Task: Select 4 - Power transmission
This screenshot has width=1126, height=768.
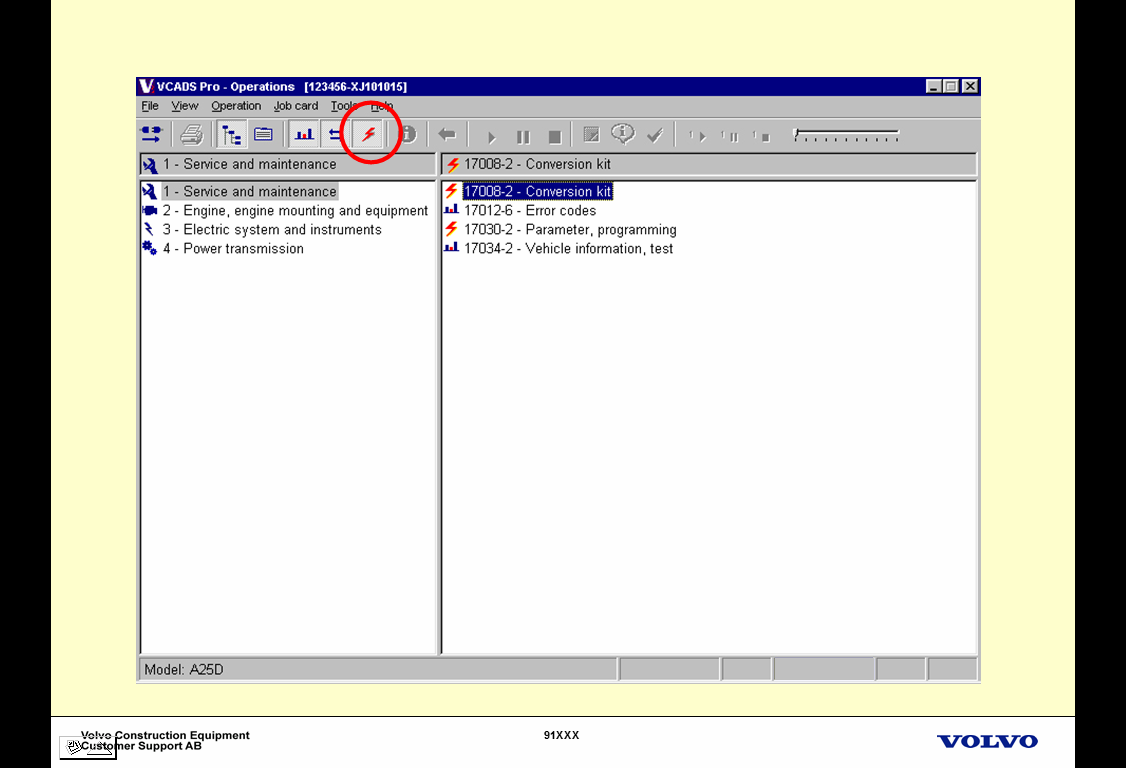Action: (233, 249)
